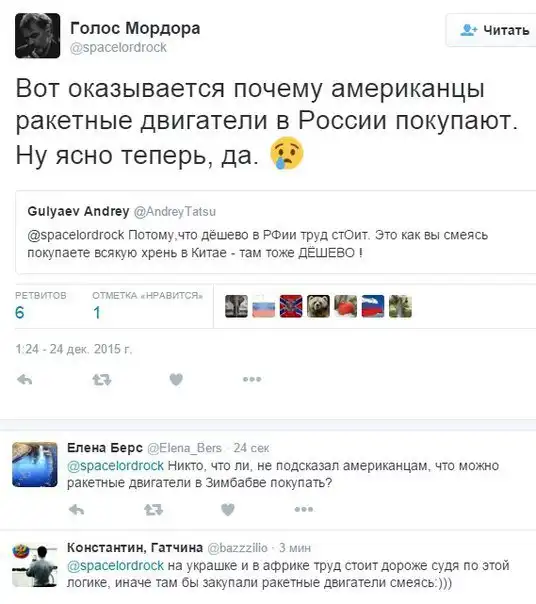The height and width of the screenshot is (604, 536).
Task: Open @spacelordrock handle link in header
Action: pos(118,47)
